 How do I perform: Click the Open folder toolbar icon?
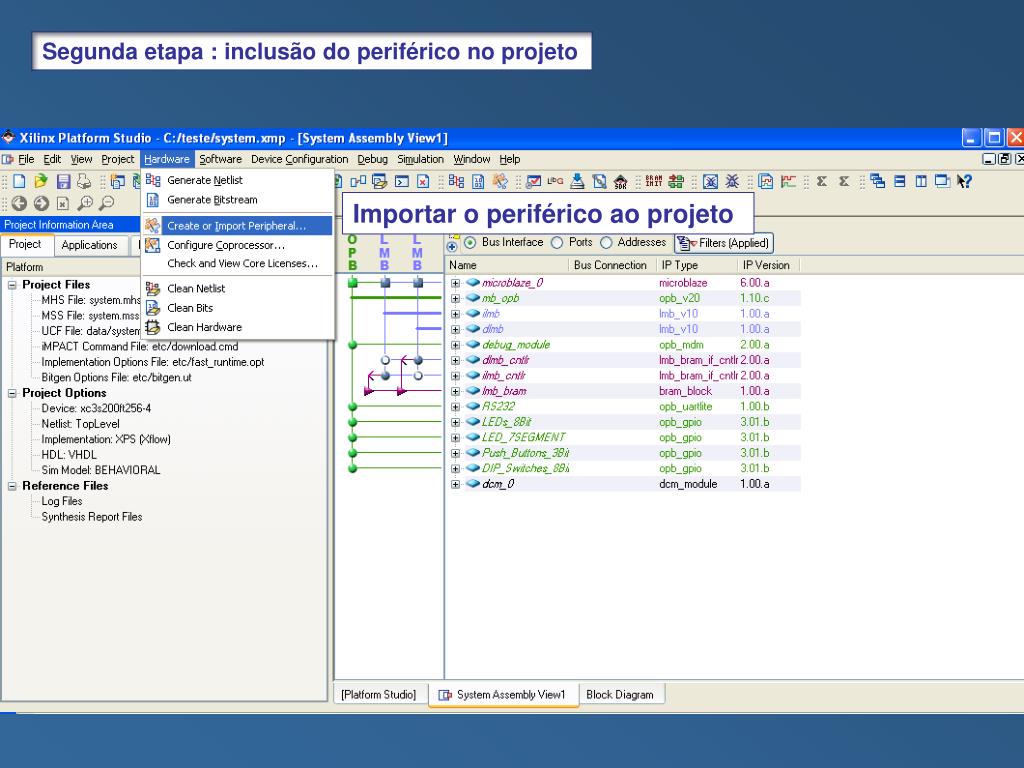41,182
